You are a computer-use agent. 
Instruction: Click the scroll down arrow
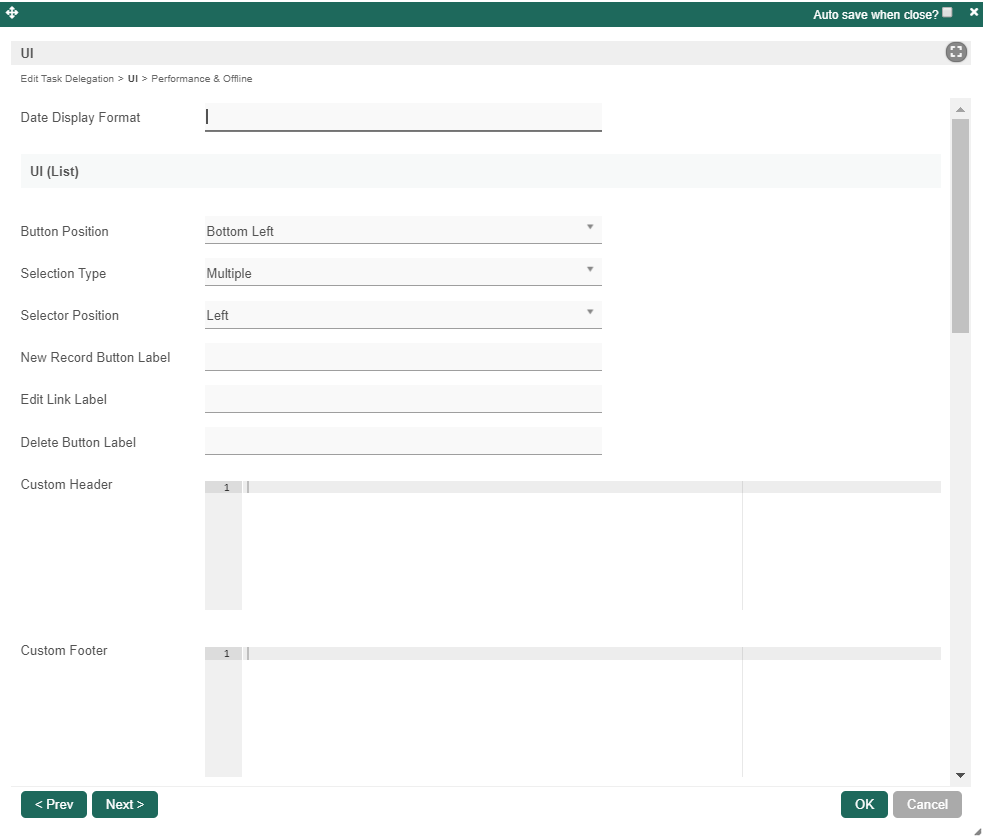tap(960, 775)
